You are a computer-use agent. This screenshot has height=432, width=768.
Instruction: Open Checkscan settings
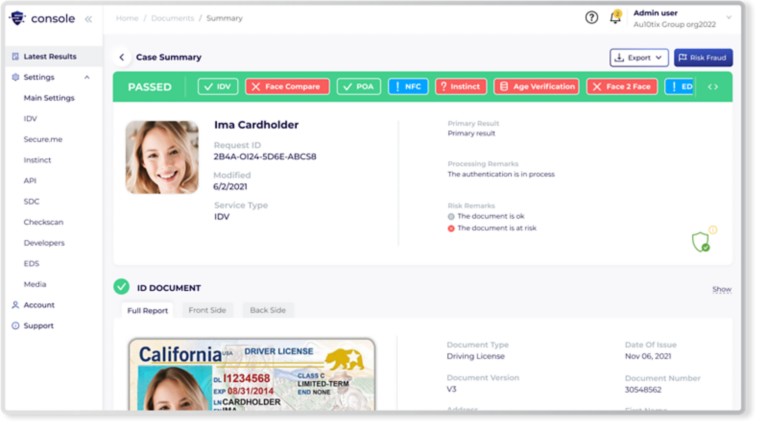(x=44, y=222)
